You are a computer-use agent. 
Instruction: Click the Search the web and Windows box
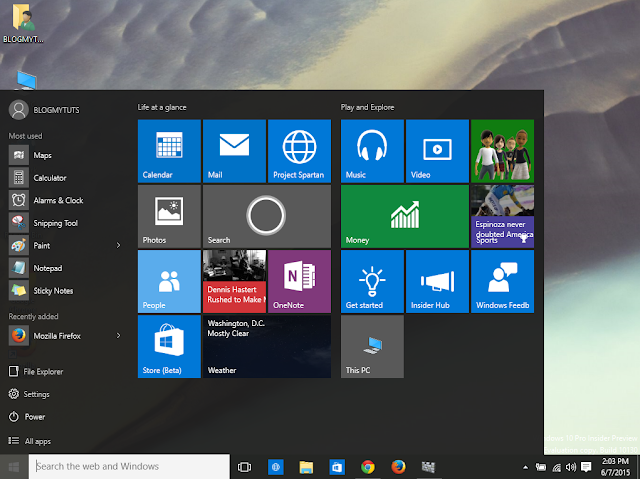point(129,466)
